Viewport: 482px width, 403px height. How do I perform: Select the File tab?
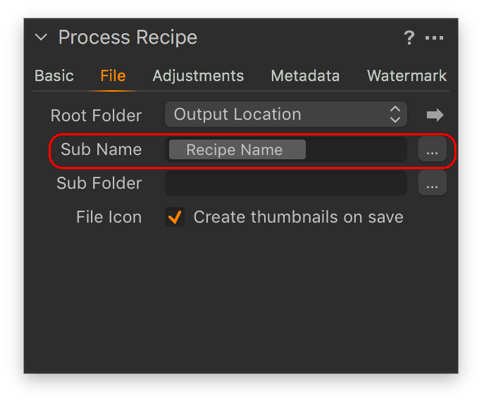113,76
